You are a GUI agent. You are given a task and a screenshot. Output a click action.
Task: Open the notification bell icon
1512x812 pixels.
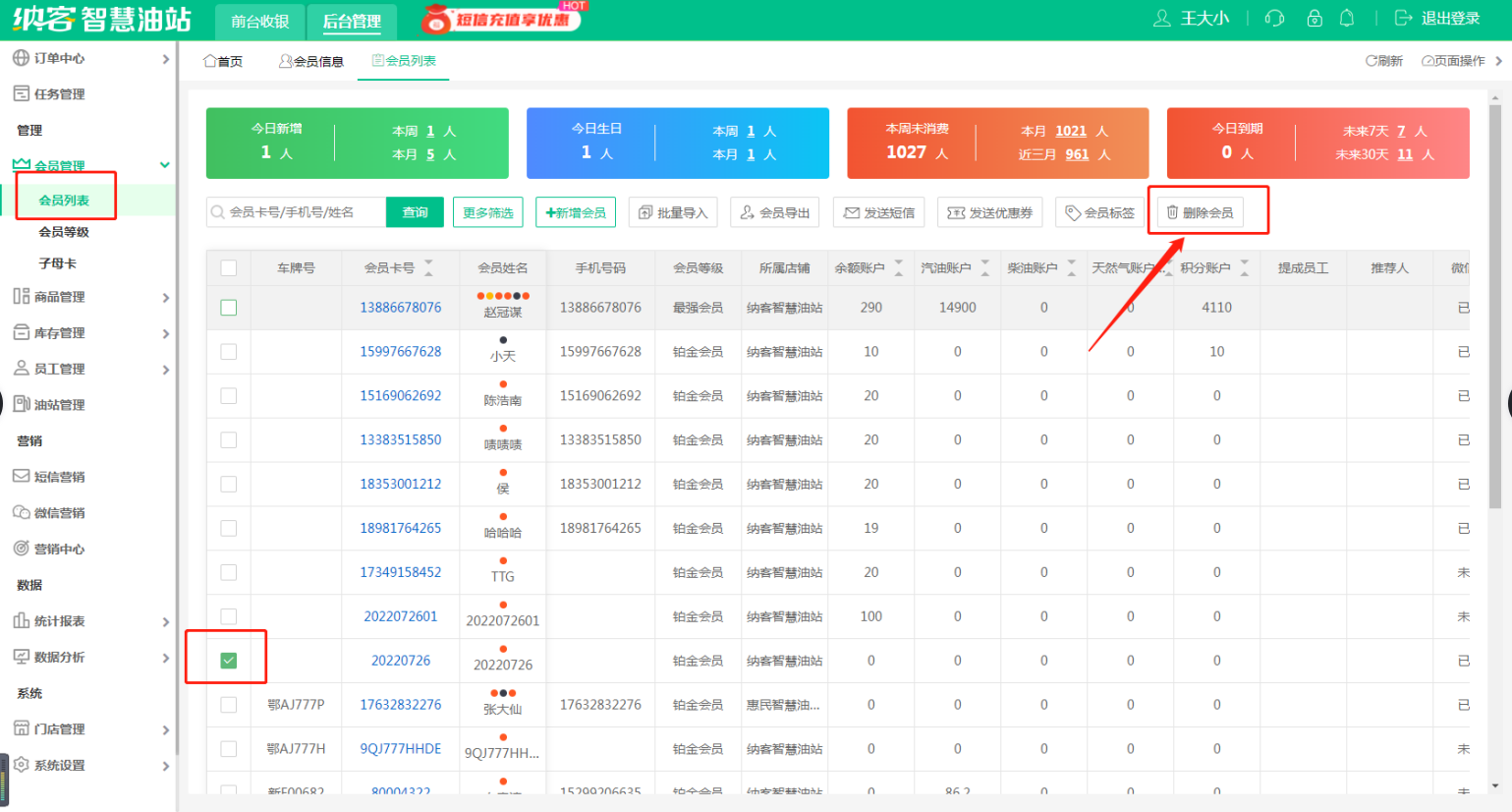(x=1347, y=19)
